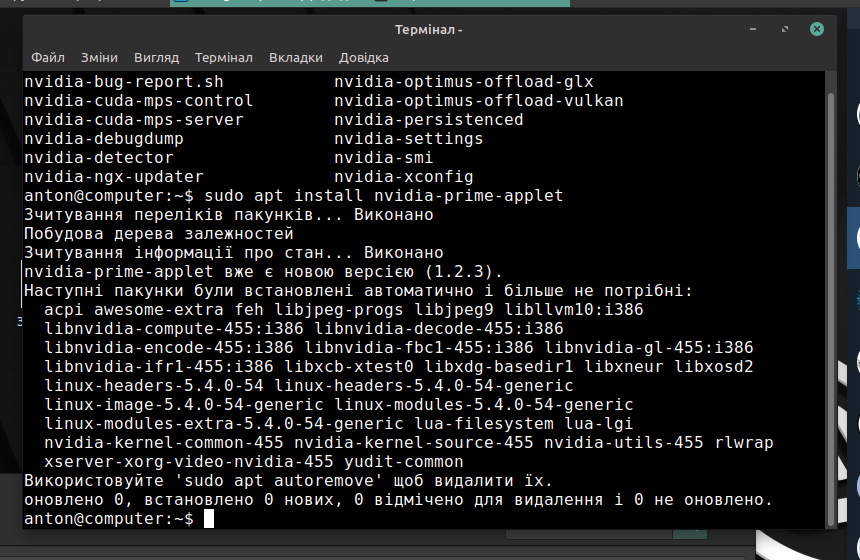Close the terminal window with green X

[817, 29]
